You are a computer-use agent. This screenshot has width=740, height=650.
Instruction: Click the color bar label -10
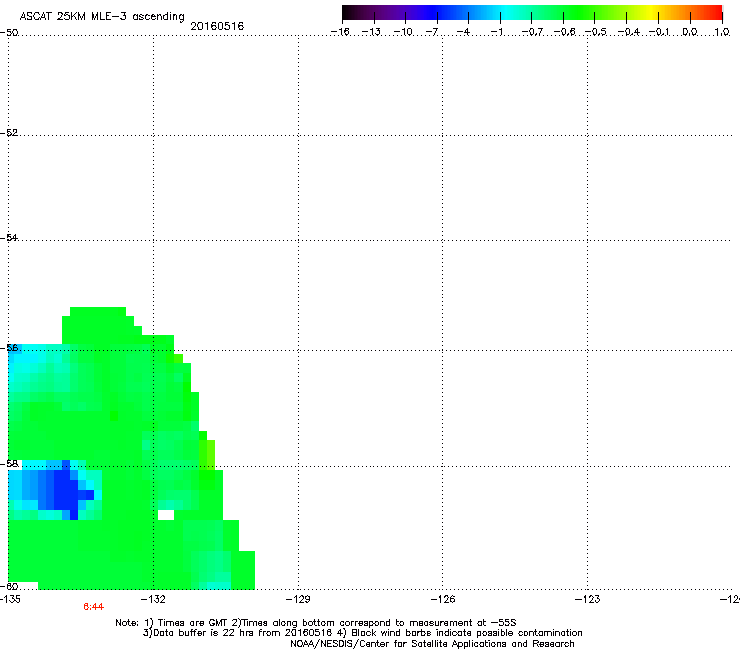point(403,32)
